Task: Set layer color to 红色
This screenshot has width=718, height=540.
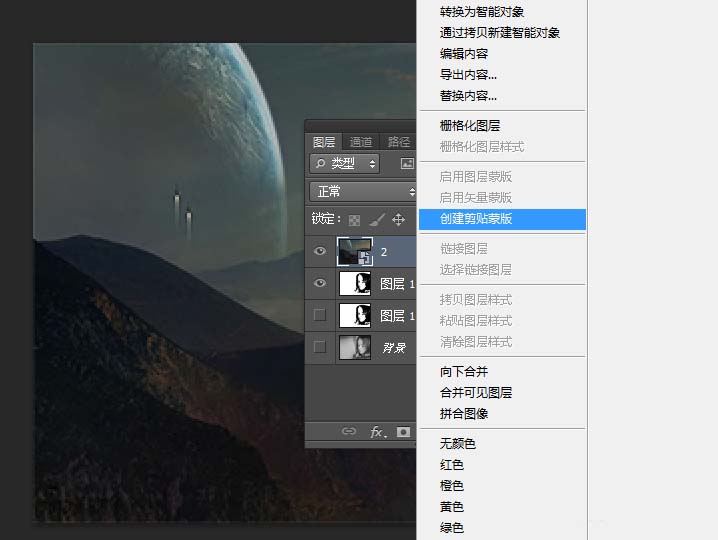Action: [452, 465]
